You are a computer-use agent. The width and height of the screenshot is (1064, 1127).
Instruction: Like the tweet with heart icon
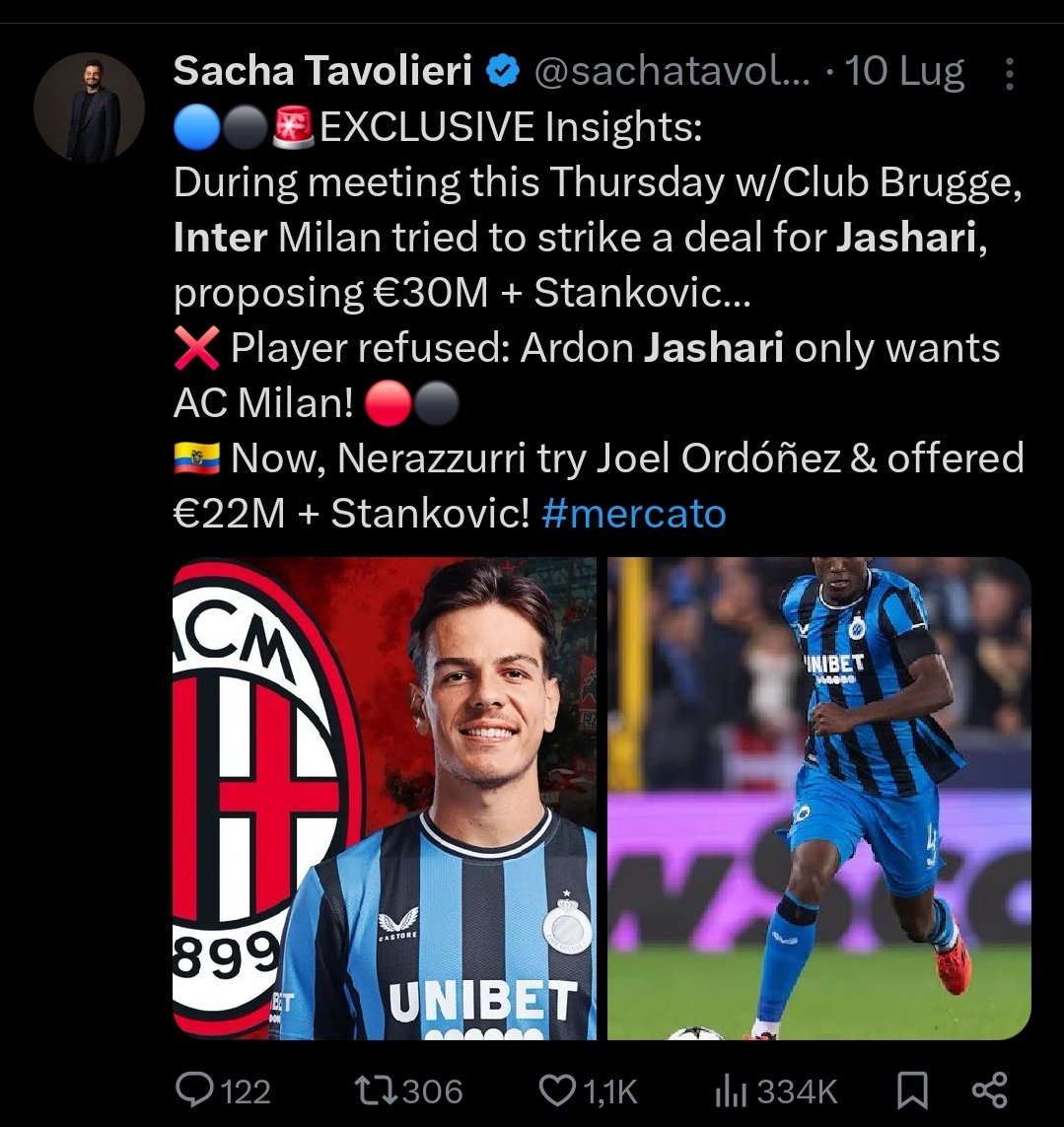coord(557,1091)
